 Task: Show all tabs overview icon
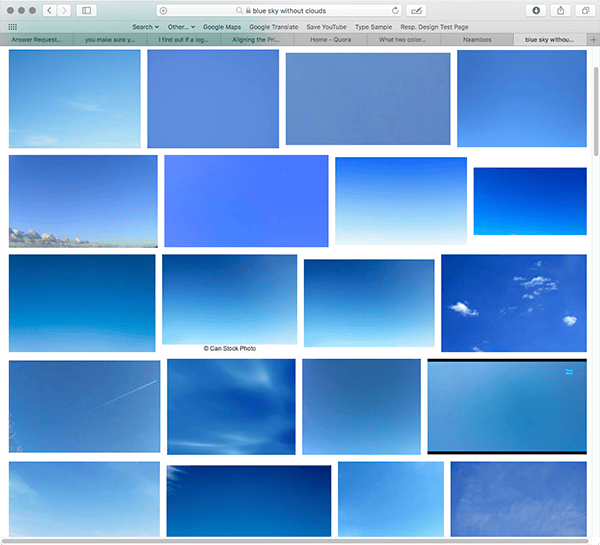coord(585,10)
